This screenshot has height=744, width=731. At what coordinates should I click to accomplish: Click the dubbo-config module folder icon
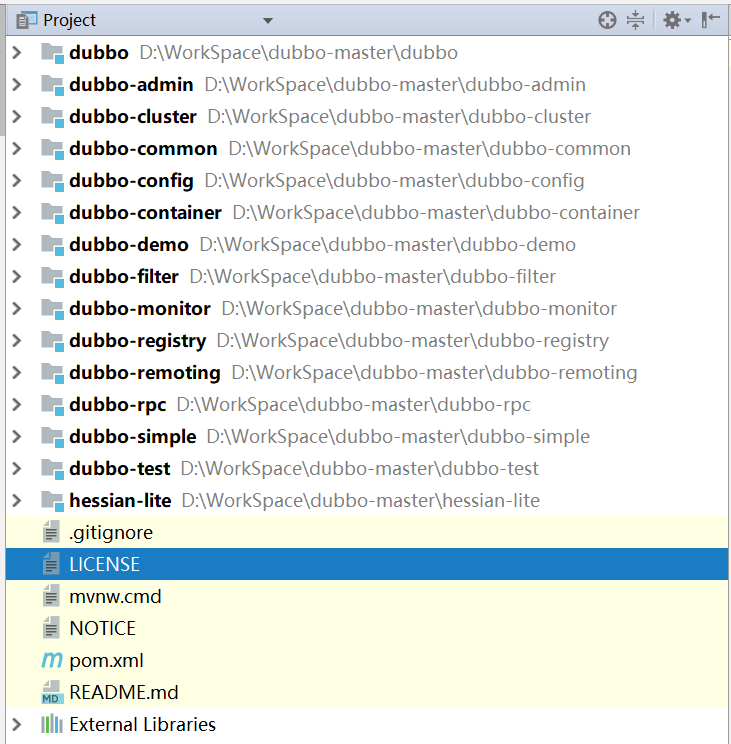coord(52,181)
